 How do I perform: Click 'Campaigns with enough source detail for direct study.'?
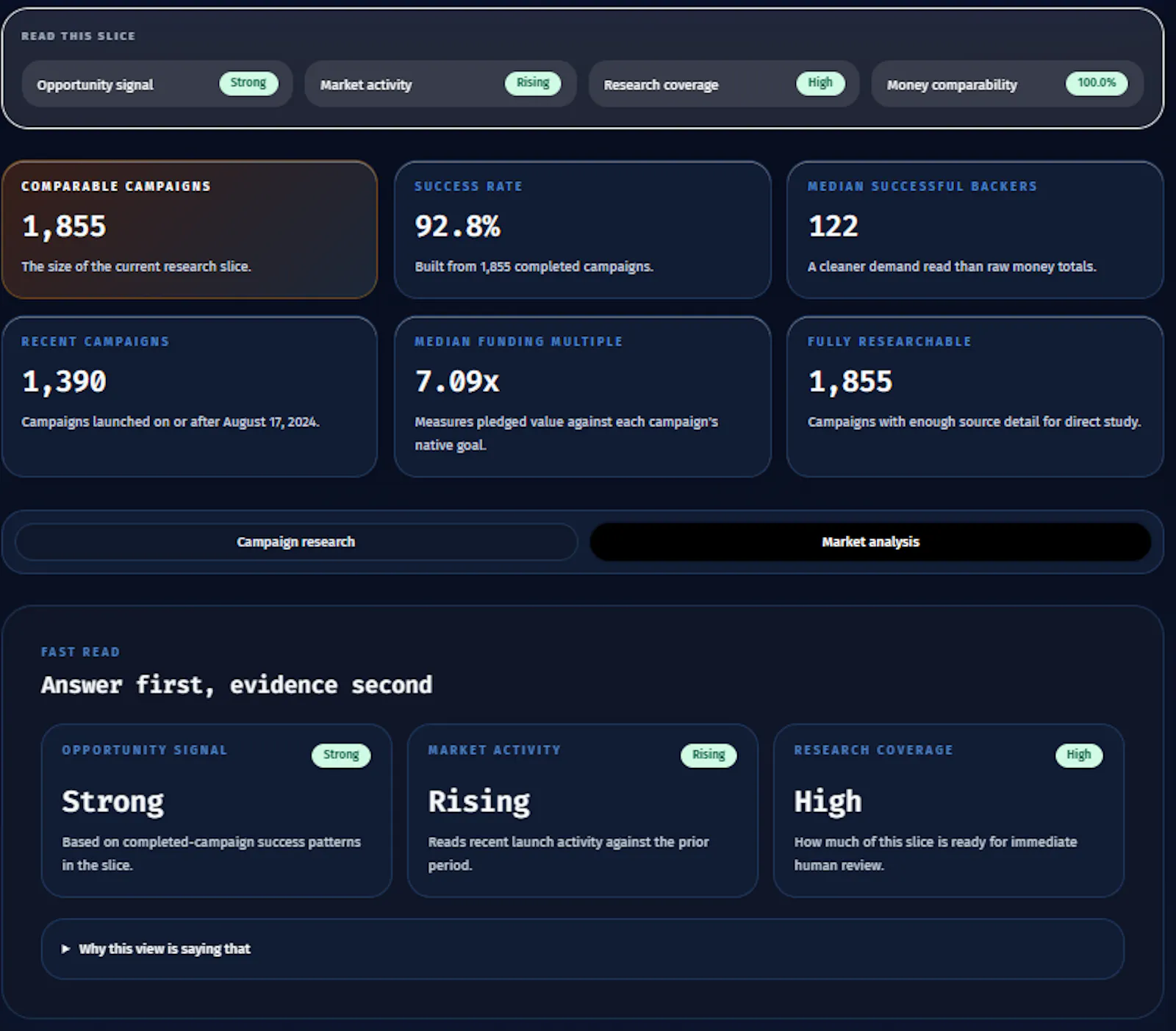(974, 422)
